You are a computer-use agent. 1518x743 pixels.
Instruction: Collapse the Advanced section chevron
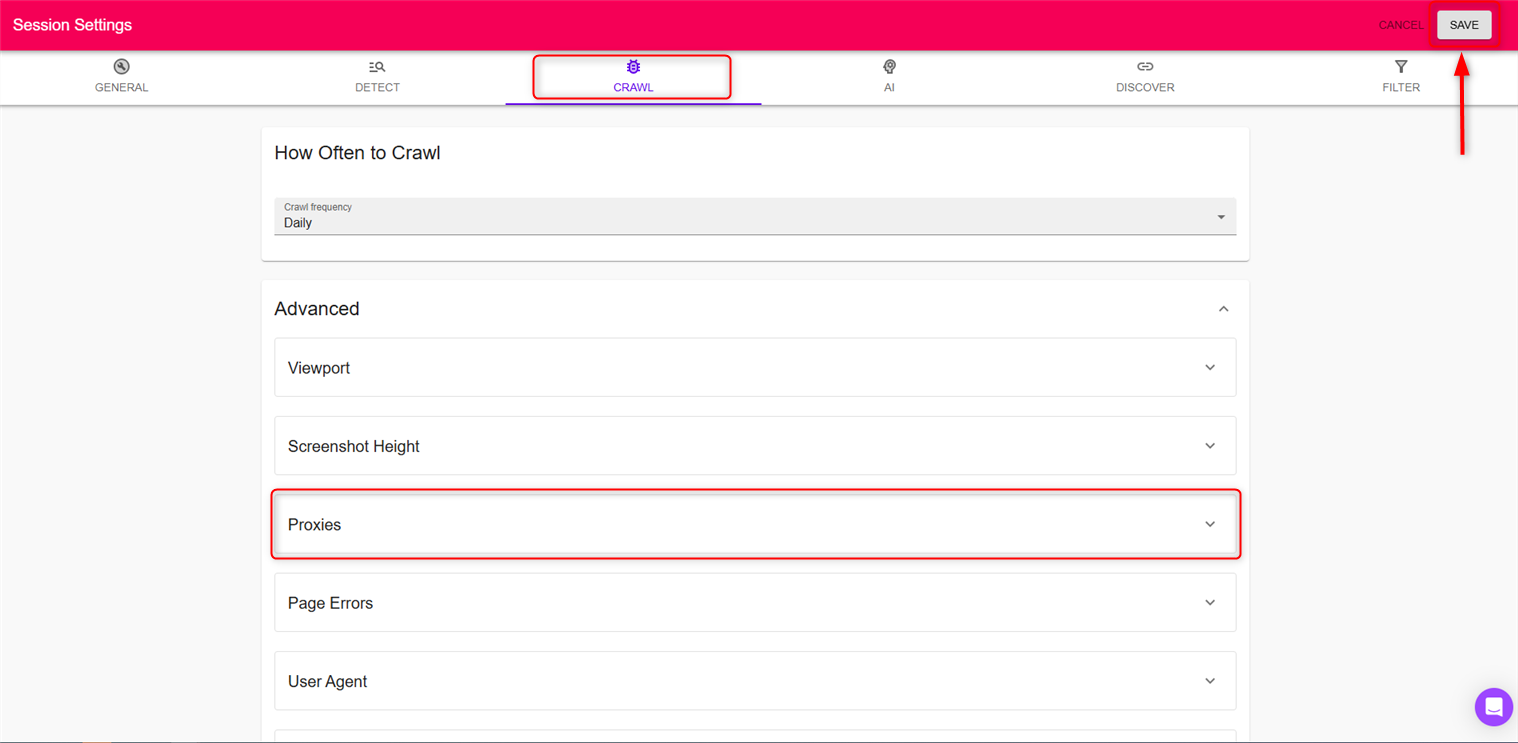coord(1223,309)
